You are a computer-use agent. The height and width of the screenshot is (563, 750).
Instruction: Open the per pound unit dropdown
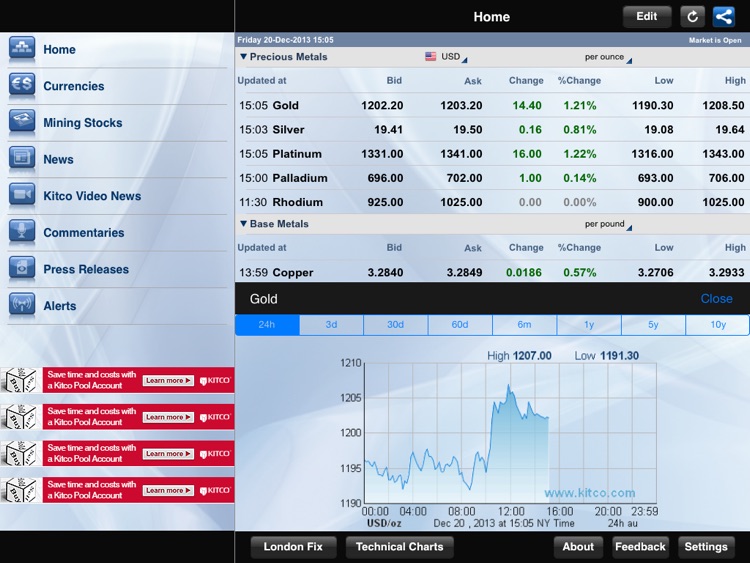(607, 224)
